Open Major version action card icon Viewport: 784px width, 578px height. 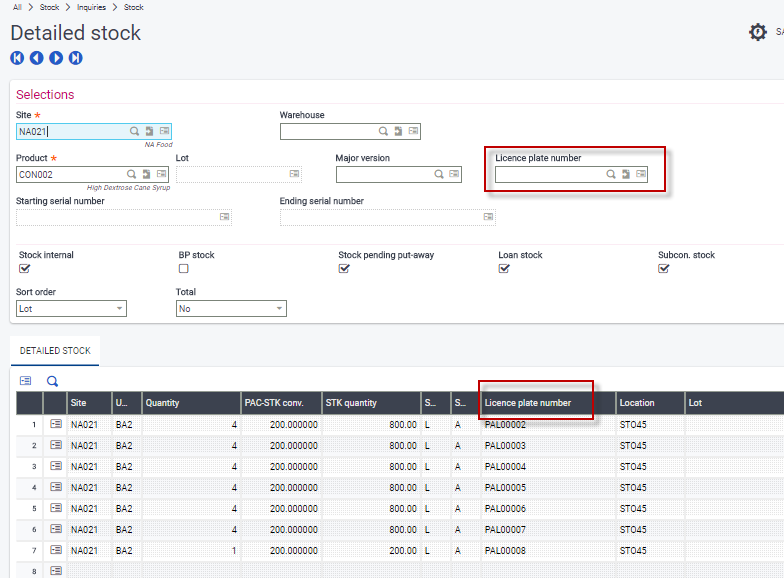454,174
